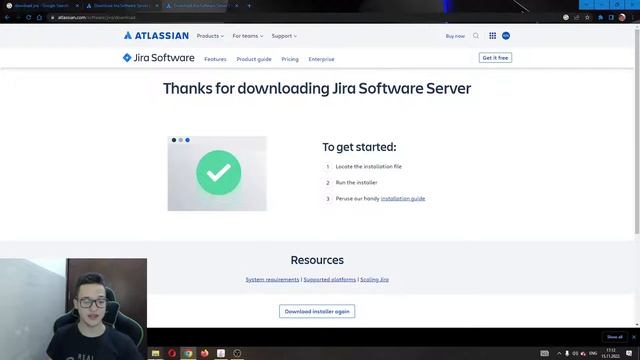Click Show all downloads button
Viewport: 640px width, 360px height.
(x=615, y=337)
